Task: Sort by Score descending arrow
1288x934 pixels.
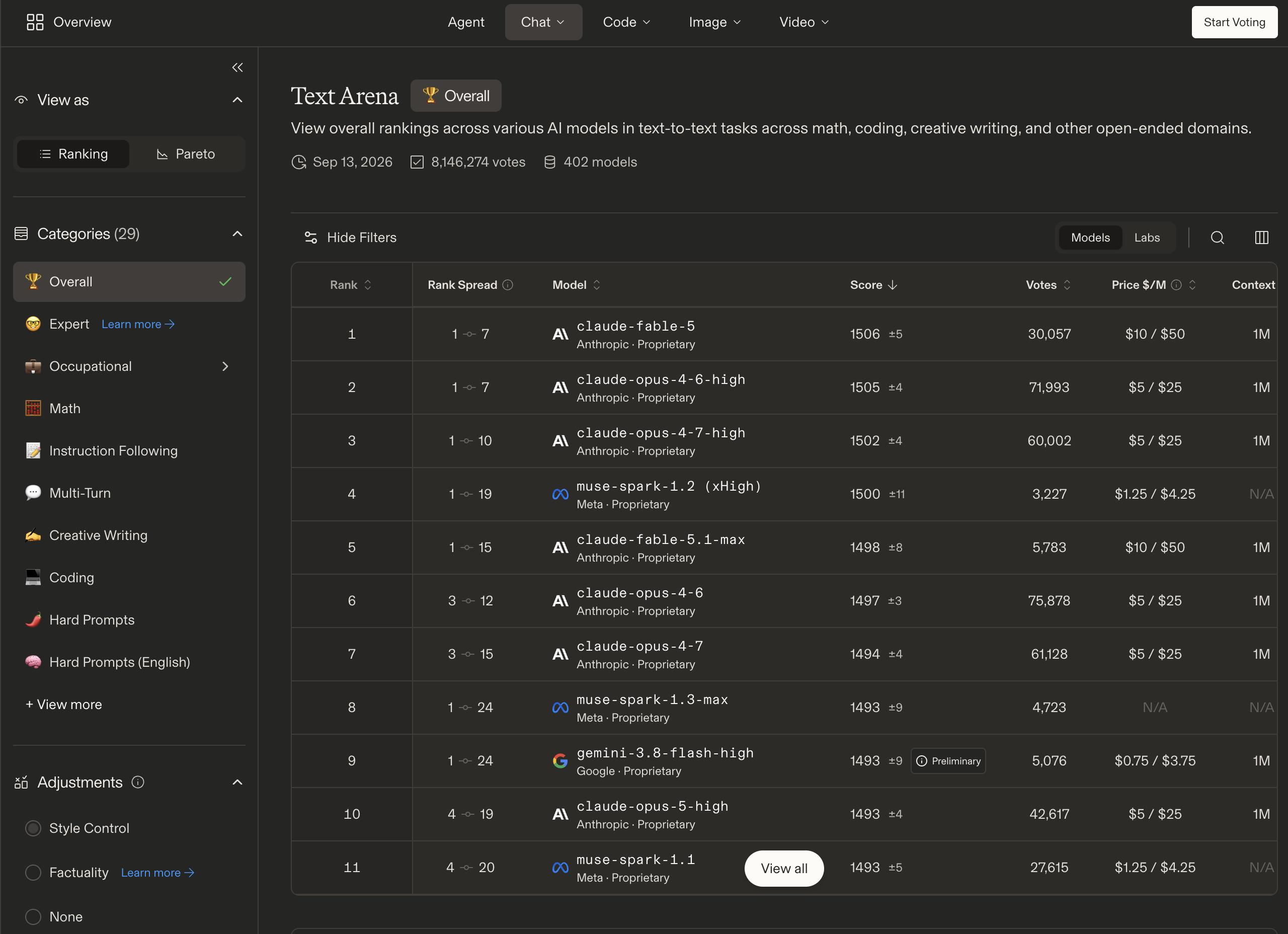Action: coord(892,285)
